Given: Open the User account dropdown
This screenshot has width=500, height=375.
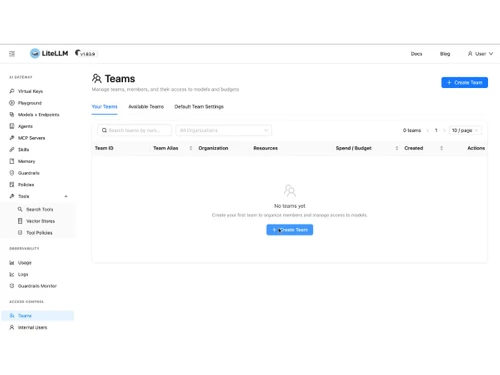Looking at the screenshot, I should point(480,54).
